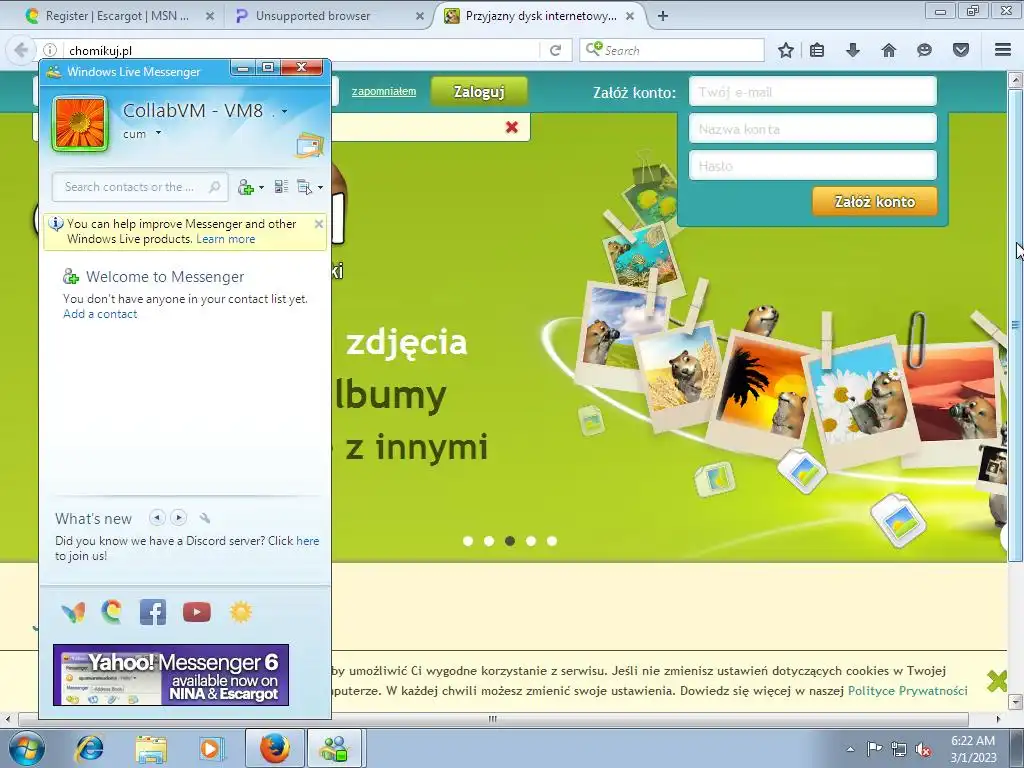Click the Learn more link in Messenger
1024x768 pixels.
[x=225, y=239]
